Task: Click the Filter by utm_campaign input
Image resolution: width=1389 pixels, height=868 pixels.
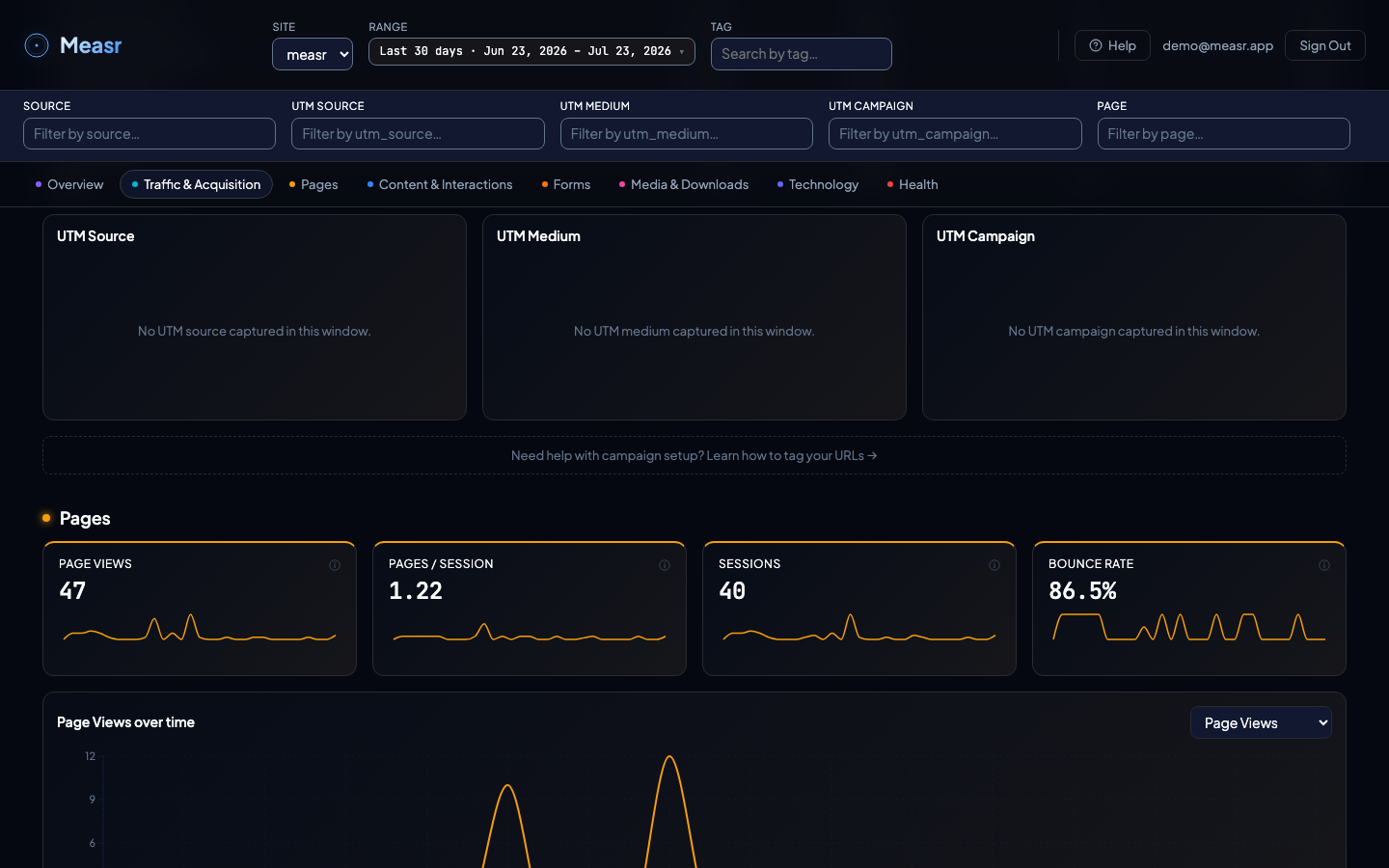Action: pos(955,134)
